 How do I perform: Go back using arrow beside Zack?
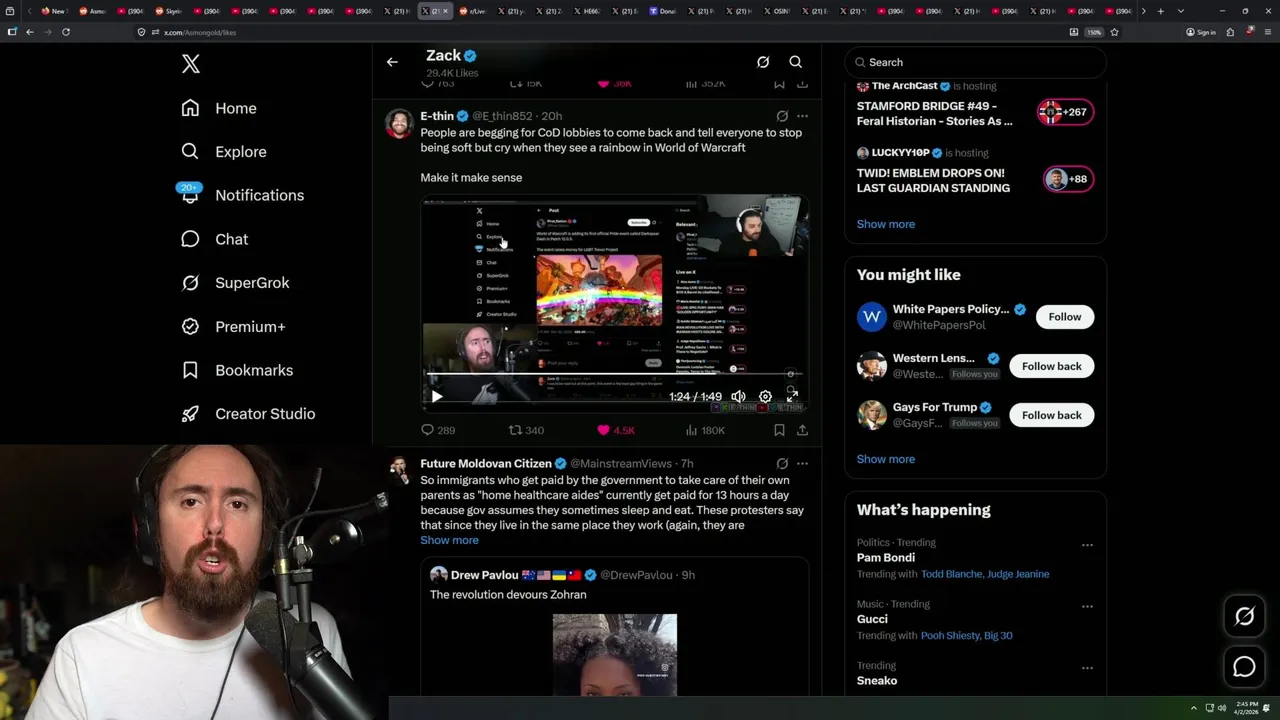coord(392,62)
